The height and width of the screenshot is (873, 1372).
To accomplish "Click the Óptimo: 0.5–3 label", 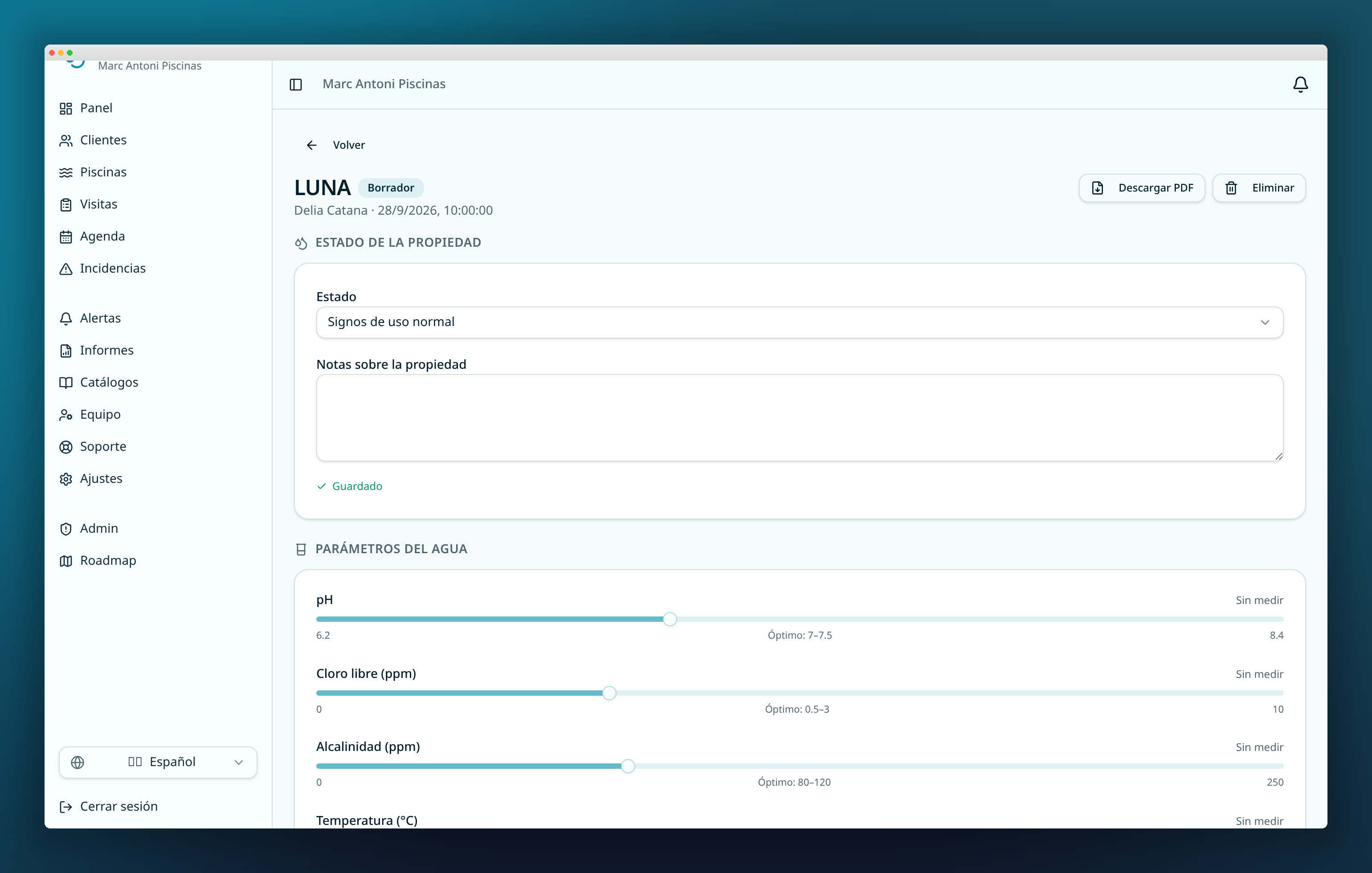I will click(x=797, y=710).
